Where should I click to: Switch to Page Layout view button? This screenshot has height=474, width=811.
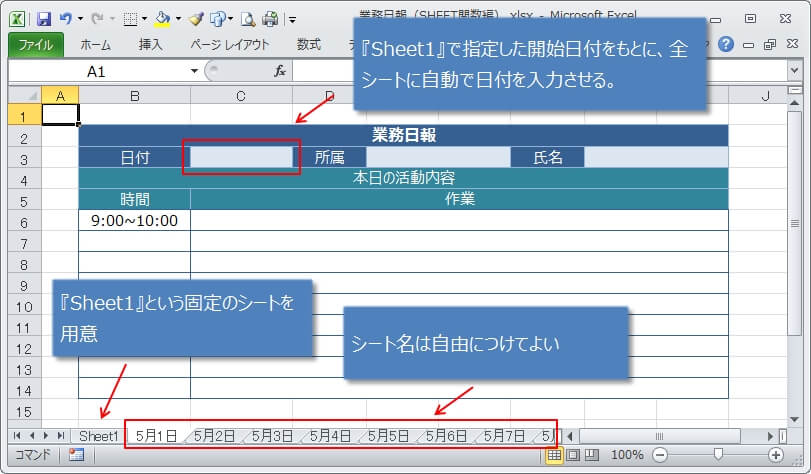[572, 455]
